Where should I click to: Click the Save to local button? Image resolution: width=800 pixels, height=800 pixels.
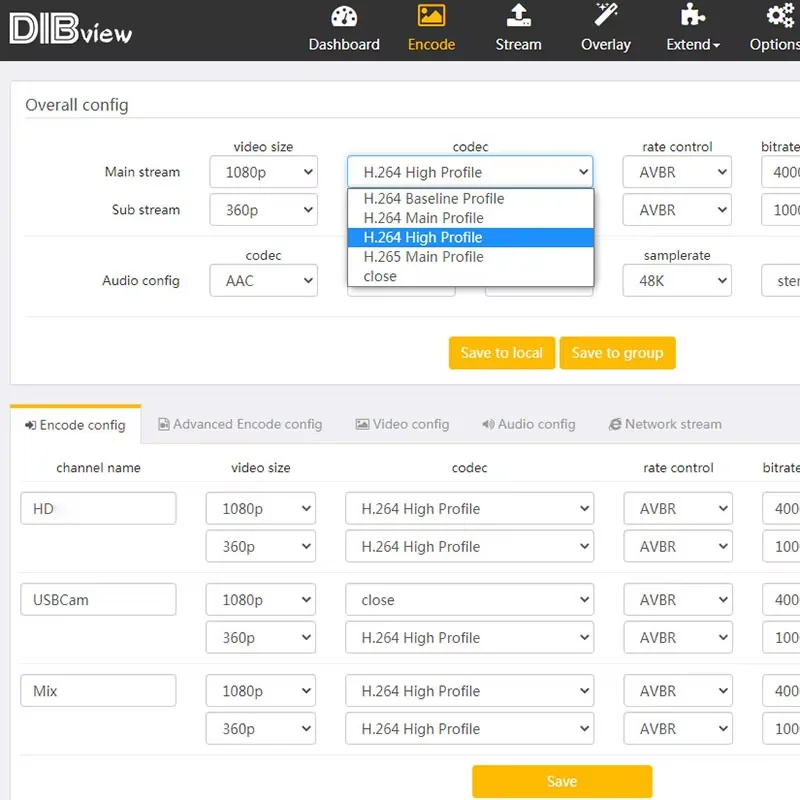[501, 353]
